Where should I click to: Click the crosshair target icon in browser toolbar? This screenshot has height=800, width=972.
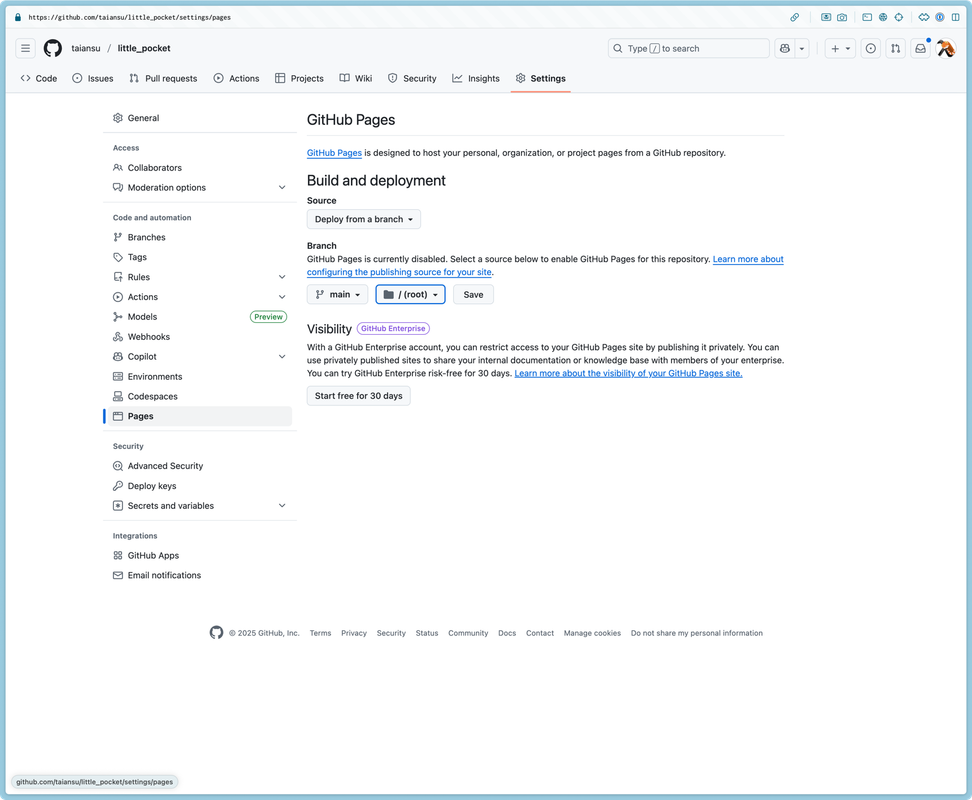(x=898, y=17)
